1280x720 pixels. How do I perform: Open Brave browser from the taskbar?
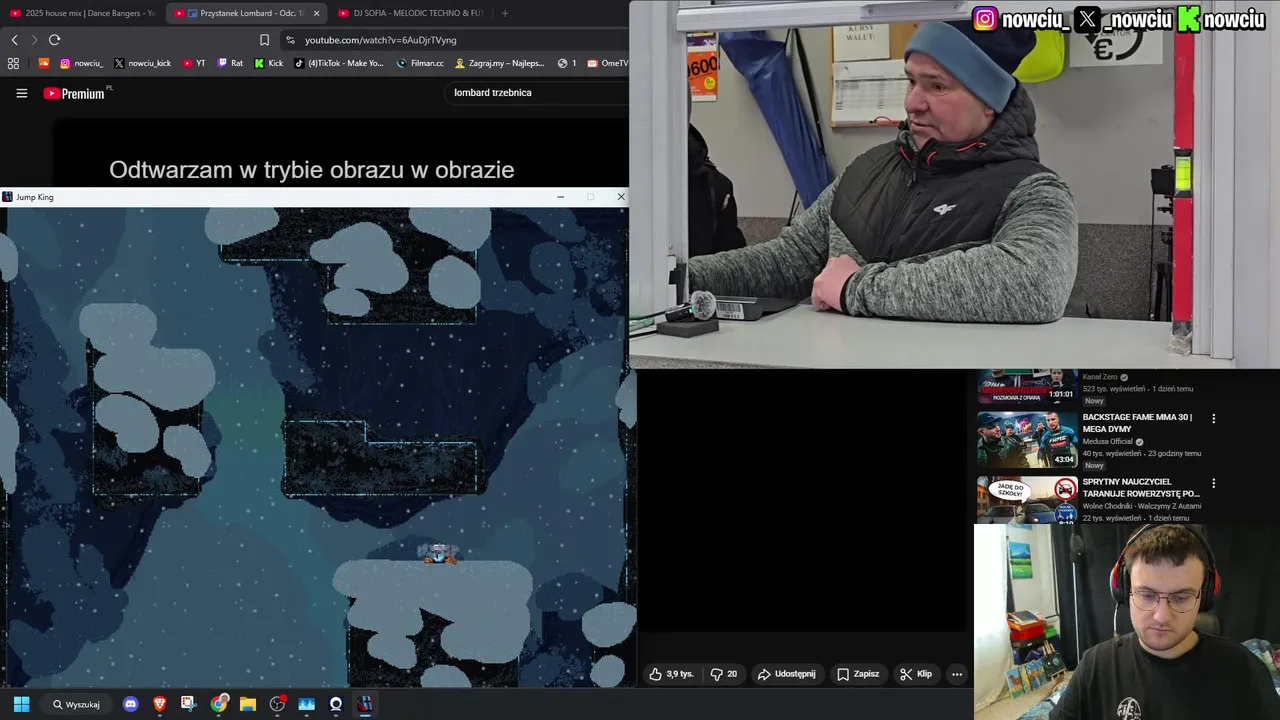point(160,704)
